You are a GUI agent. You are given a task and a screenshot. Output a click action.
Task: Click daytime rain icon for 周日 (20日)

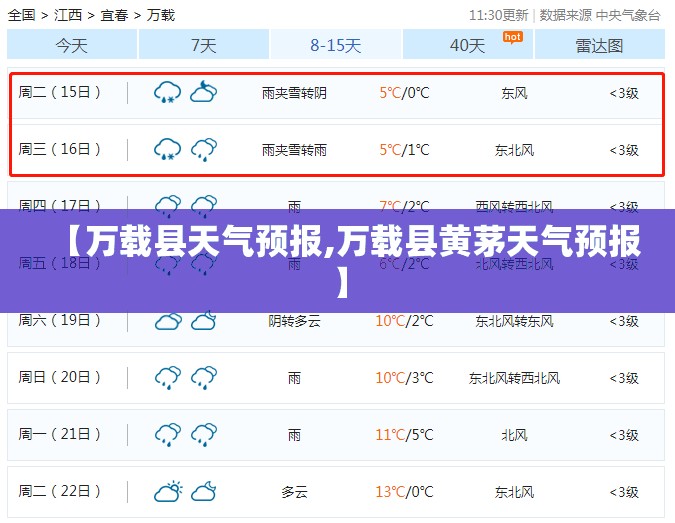[168, 378]
